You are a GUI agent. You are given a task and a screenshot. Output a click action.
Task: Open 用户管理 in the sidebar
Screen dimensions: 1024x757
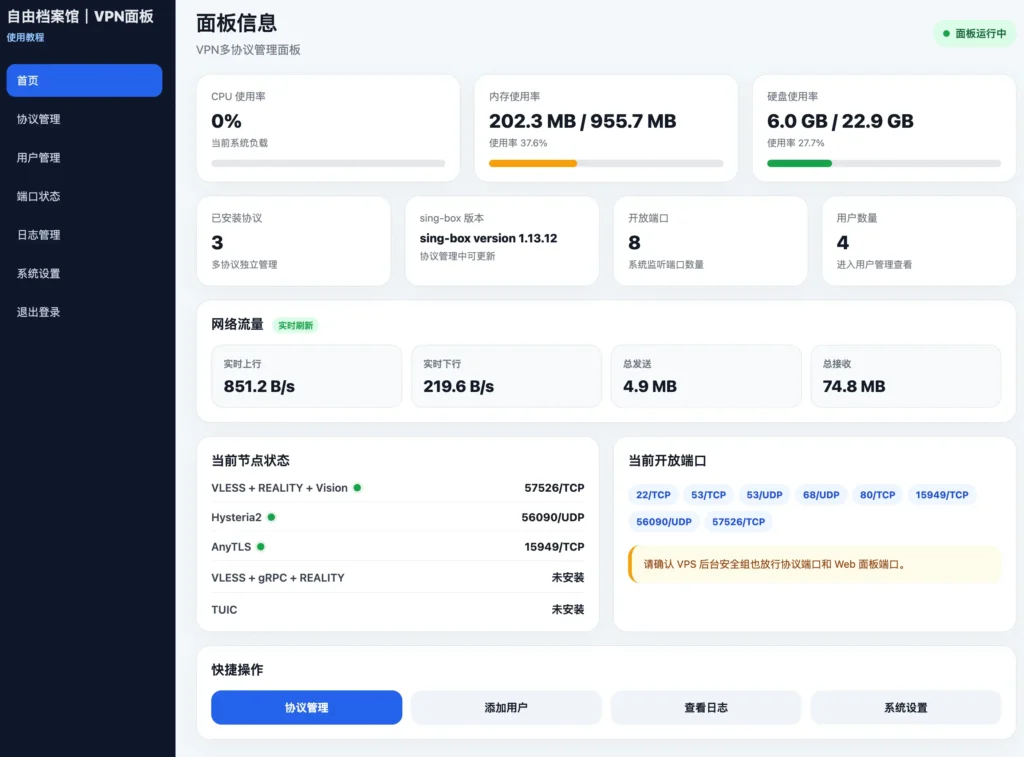point(84,157)
